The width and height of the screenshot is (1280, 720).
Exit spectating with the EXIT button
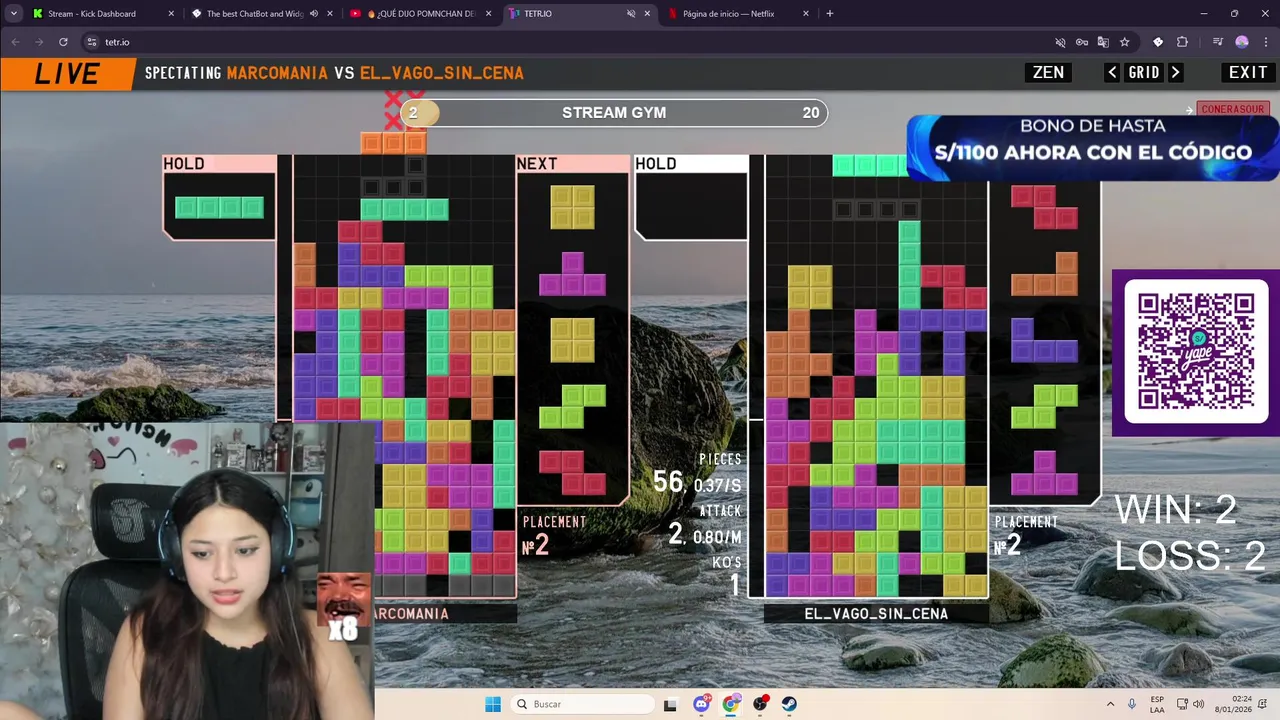[x=1248, y=73]
